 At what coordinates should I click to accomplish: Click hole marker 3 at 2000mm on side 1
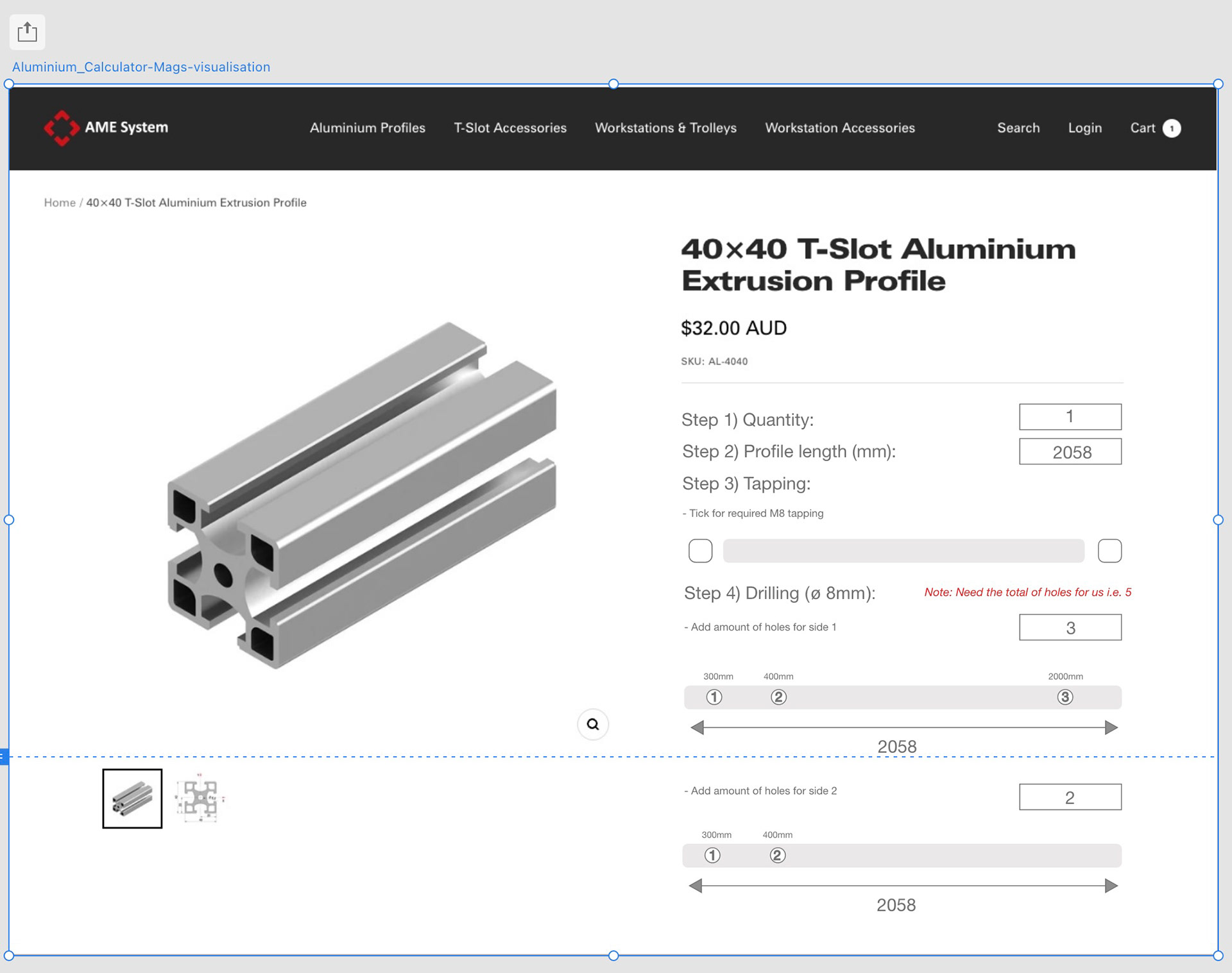pos(1065,697)
